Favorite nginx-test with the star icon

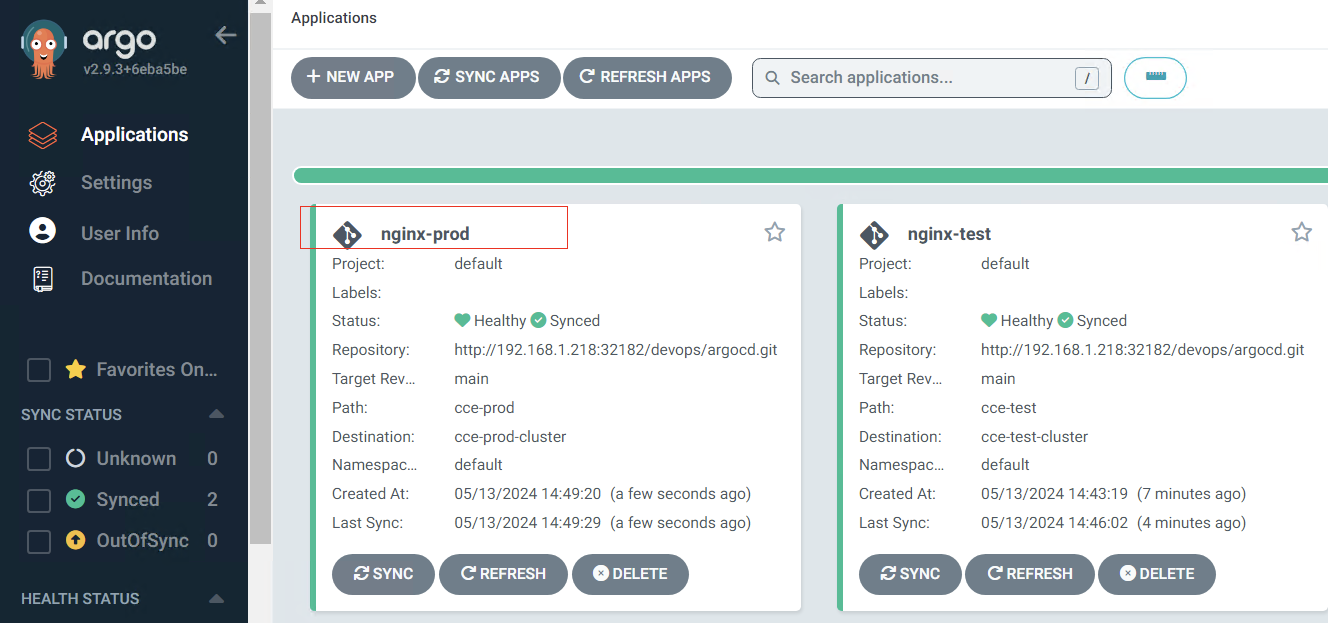pos(1301,232)
